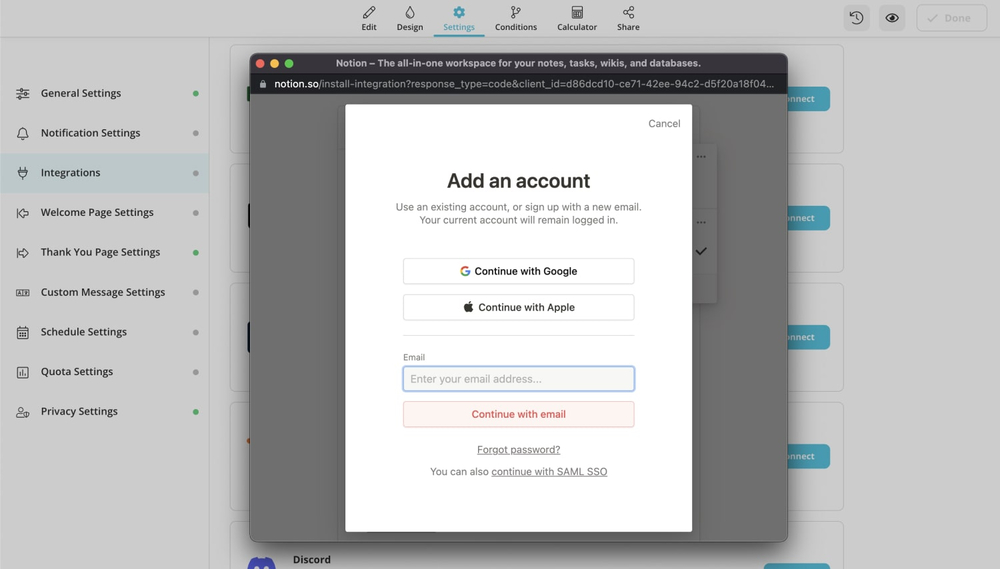Focus the email address input field

click(518, 379)
